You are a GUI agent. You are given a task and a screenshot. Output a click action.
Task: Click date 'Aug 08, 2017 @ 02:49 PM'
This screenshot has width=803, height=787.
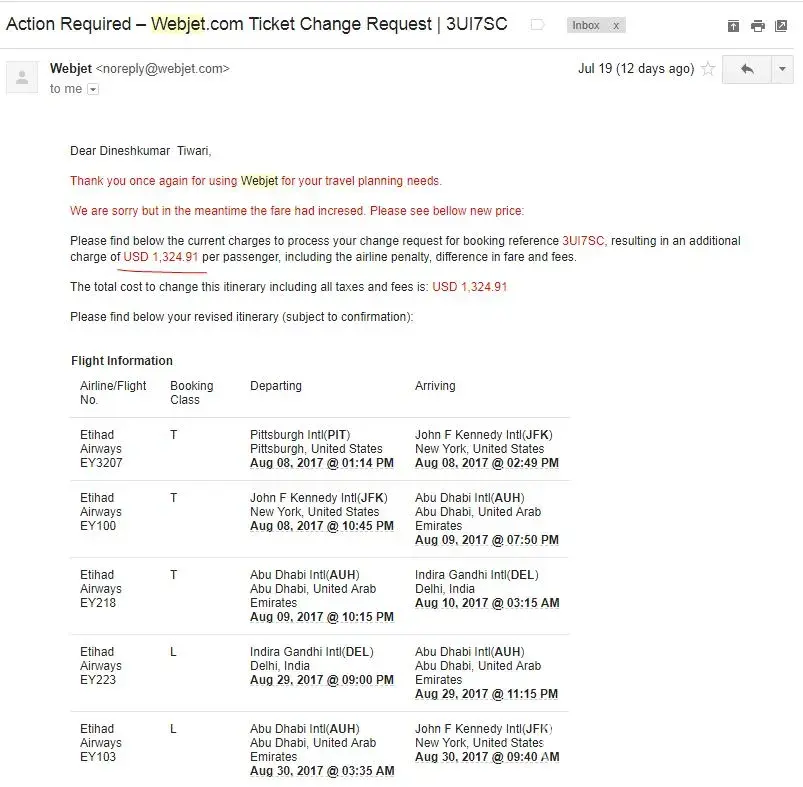[487, 463]
